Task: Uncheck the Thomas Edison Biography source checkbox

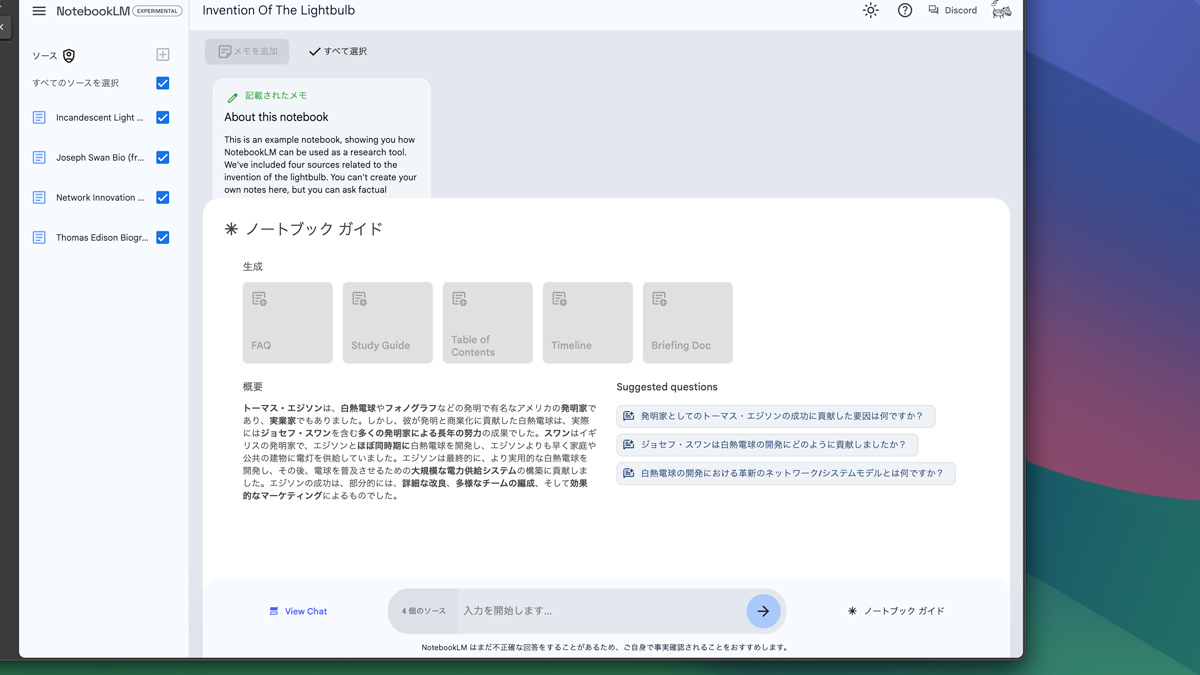Action: [163, 237]
